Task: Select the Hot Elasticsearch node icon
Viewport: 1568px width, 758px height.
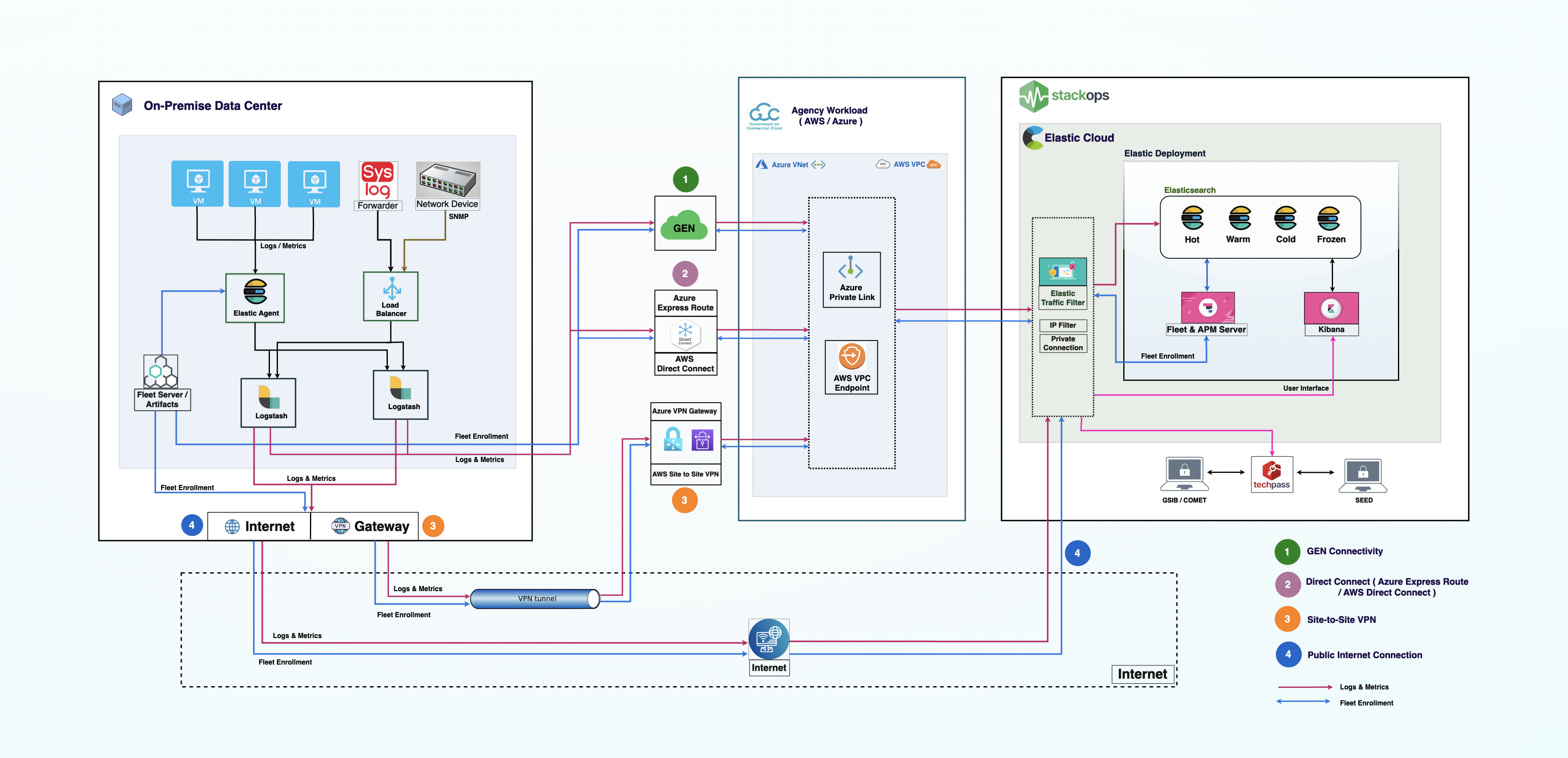Action: 1192,217
